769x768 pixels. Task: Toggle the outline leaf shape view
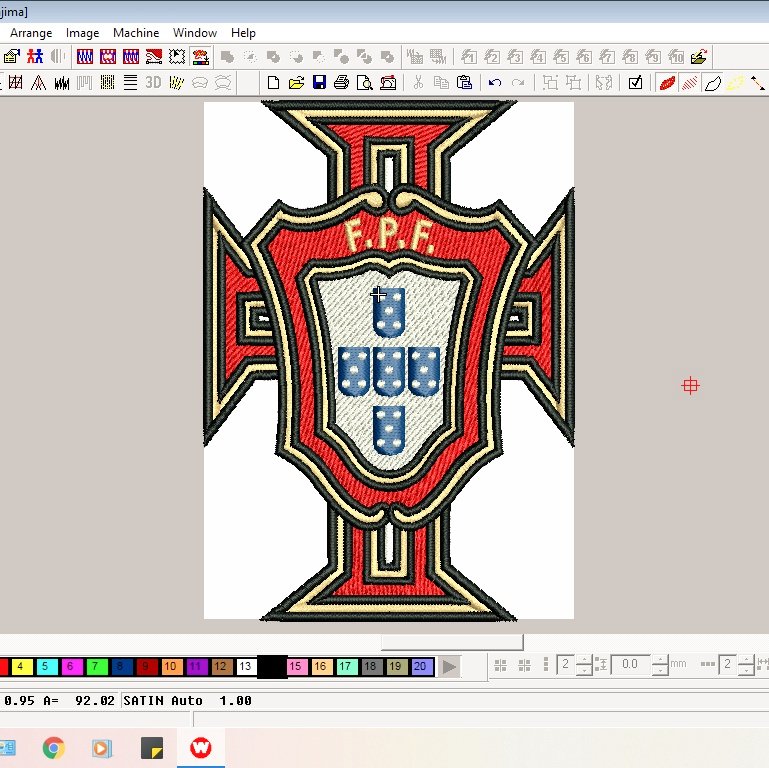pos(713,82)
